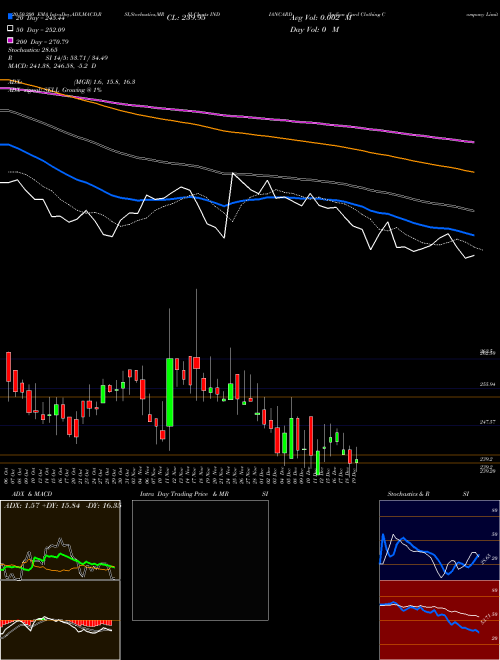Click the 'SELL Growing @ 1%' signal text
Viewport: 500px width, 660px height.
74,90
